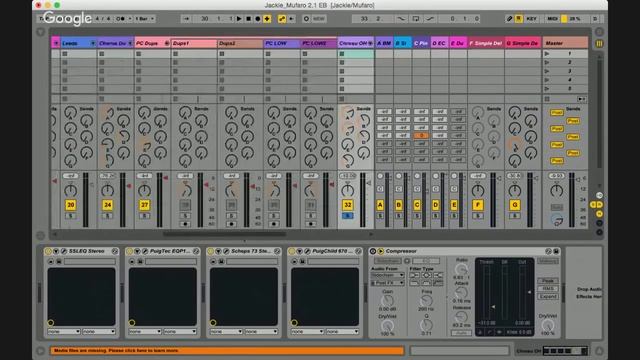This screenshot has width=640, height=360.
Task: Open the MIDI map mode
Action: (552, 19)
